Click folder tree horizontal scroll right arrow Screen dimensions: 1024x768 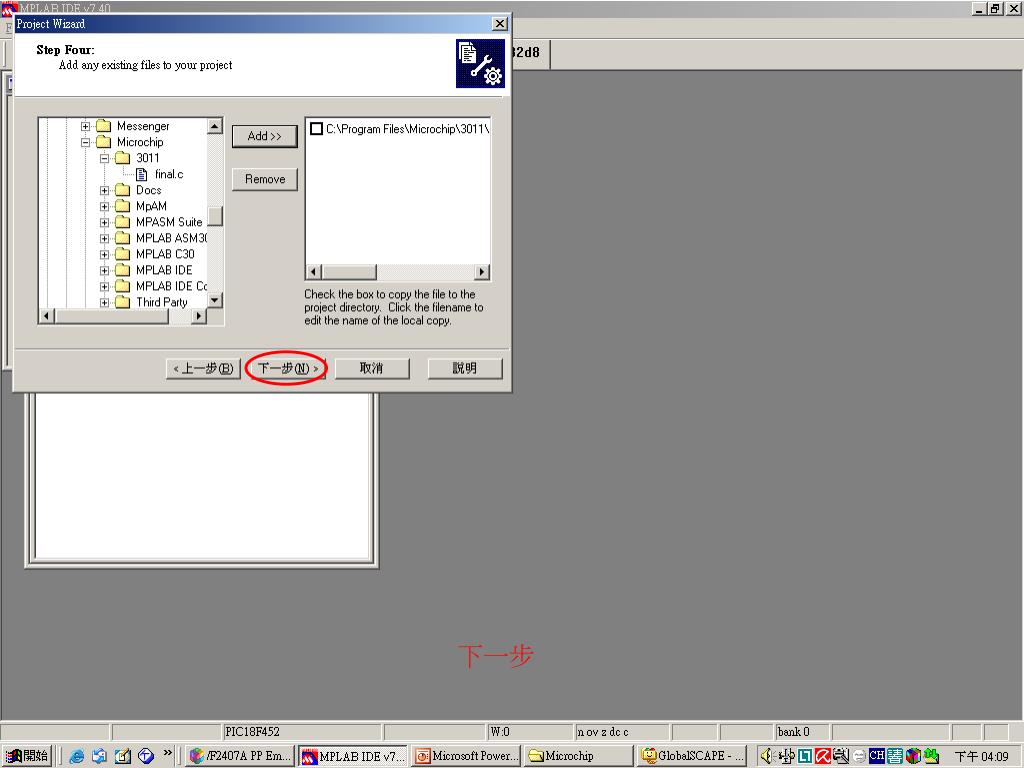[199, 316]
